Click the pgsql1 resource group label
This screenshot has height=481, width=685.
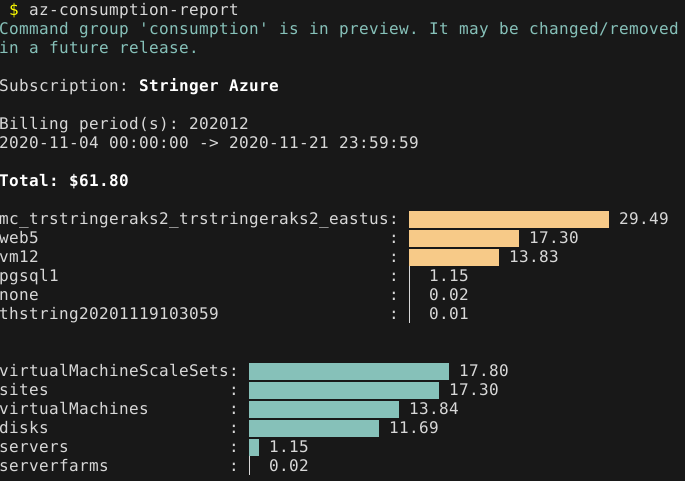29,276
